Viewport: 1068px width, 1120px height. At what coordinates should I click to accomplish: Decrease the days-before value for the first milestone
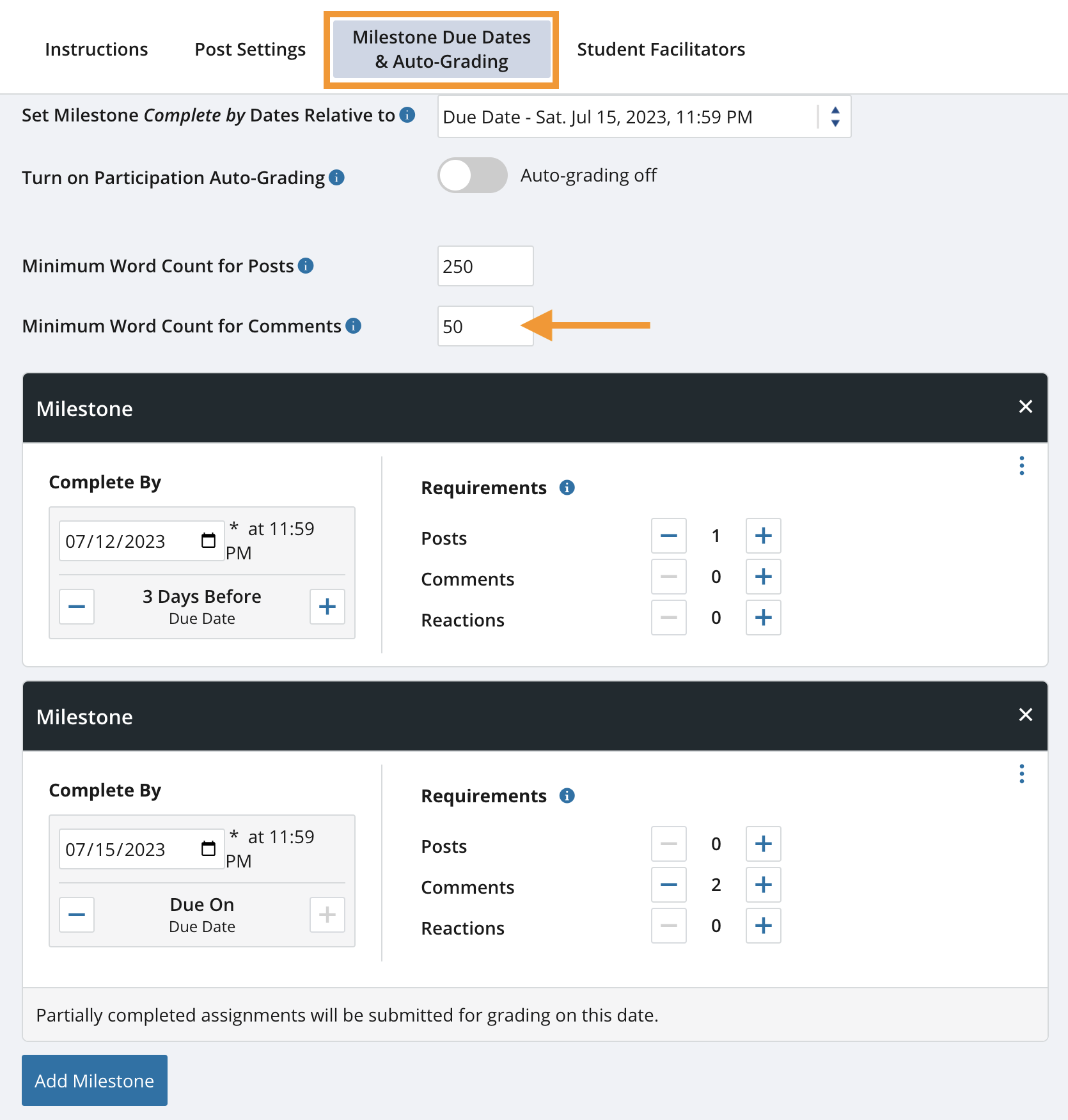click(76, 606)
